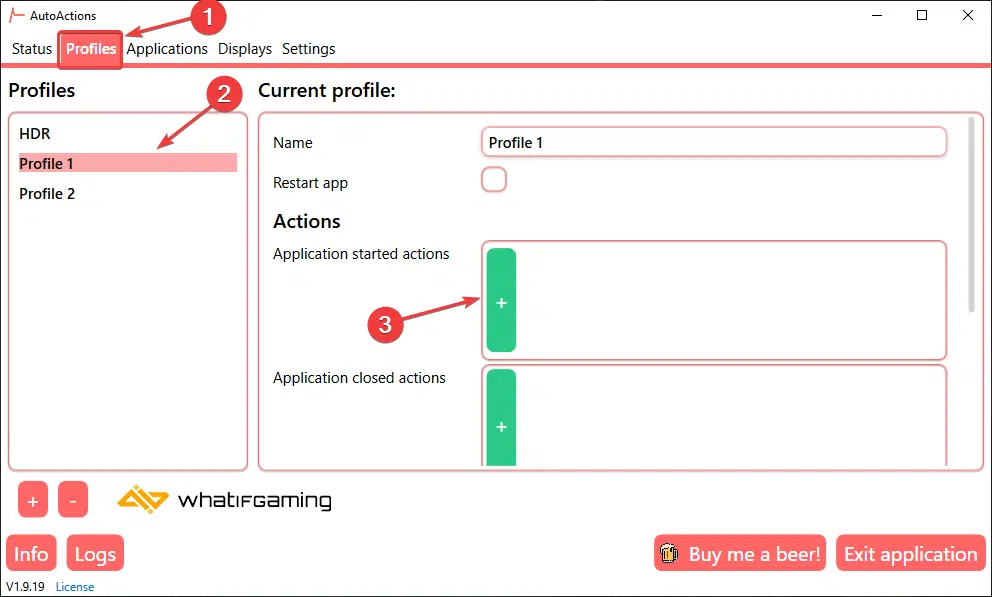992x597 pixels.
Task: Select Profile 2 in the list
Action: pos(47,194)
